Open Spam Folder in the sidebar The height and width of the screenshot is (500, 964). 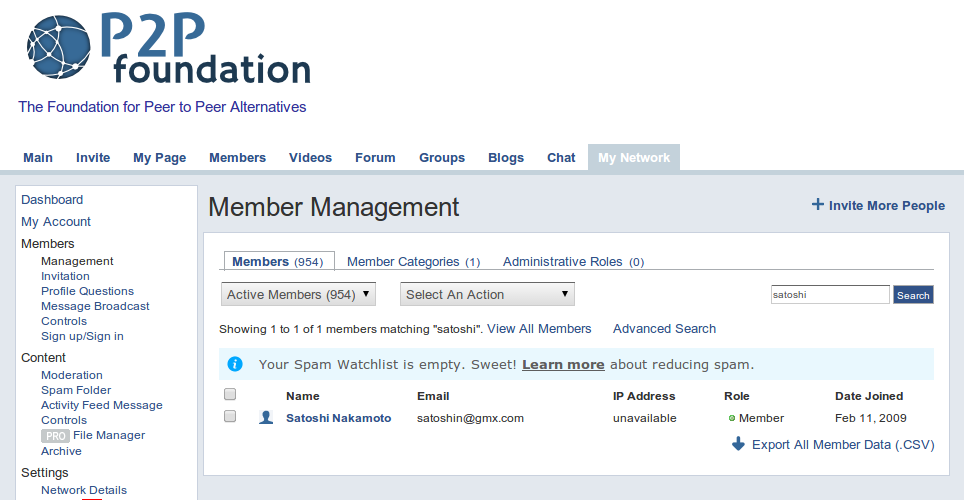(76, 390)
